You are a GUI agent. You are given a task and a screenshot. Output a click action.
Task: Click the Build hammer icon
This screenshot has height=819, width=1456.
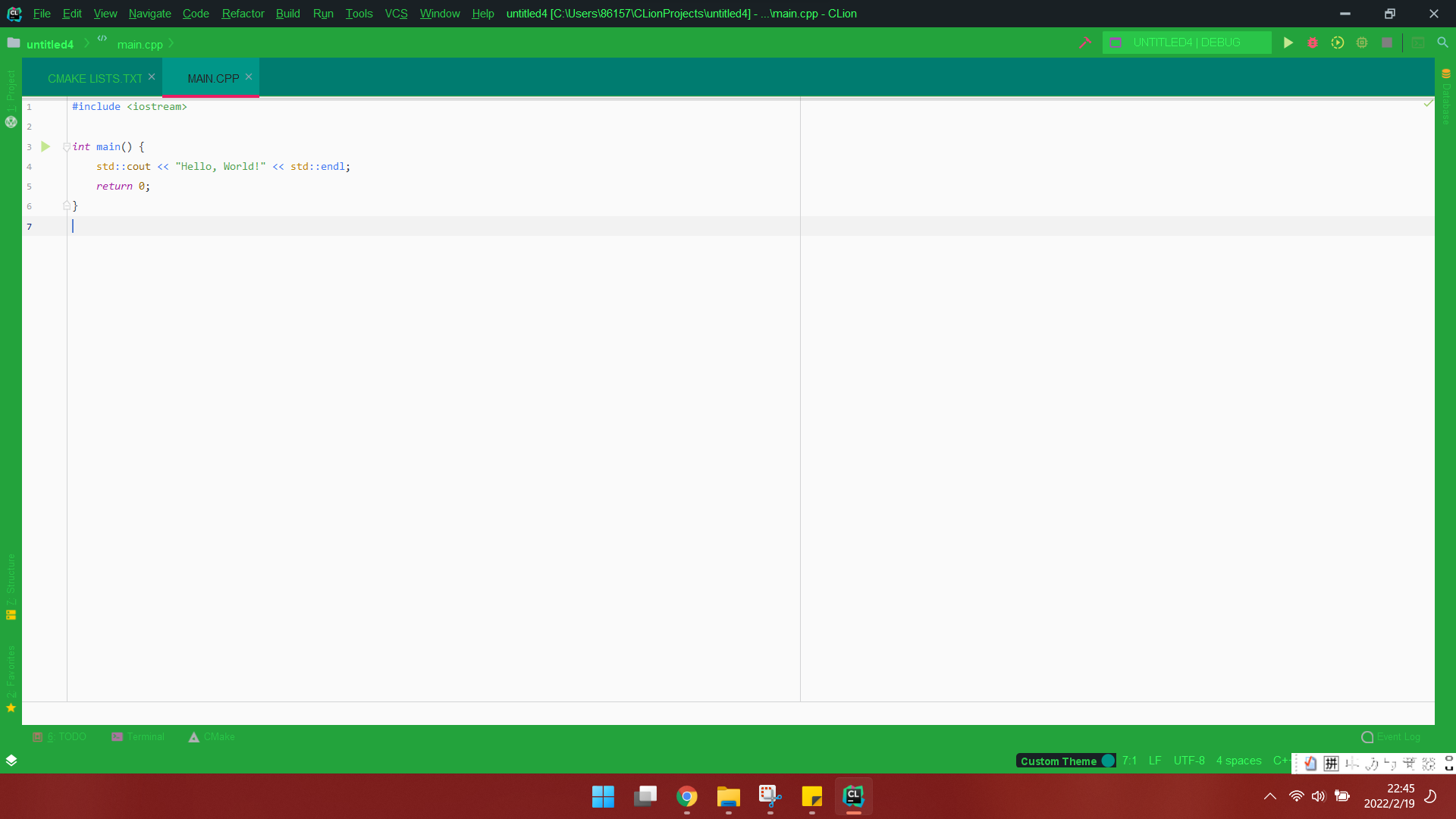click(x=1085, y=42)
